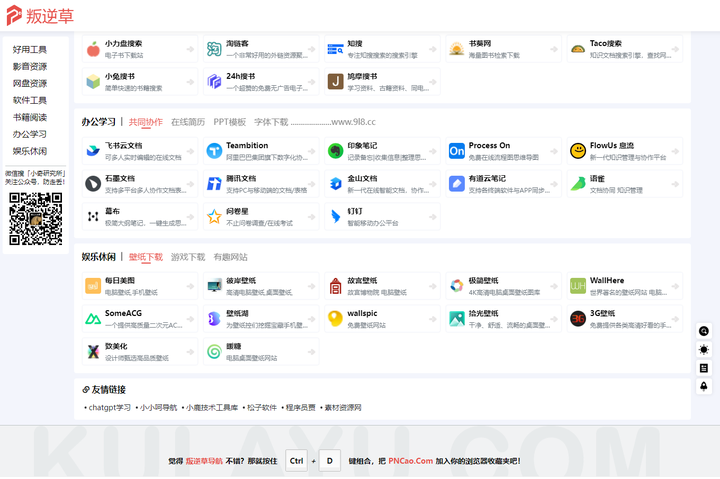Go to 娱乐休闲 in sidebar
This screenshot has width=720, height=479.
pyautogui.click(x=30, y=151)
